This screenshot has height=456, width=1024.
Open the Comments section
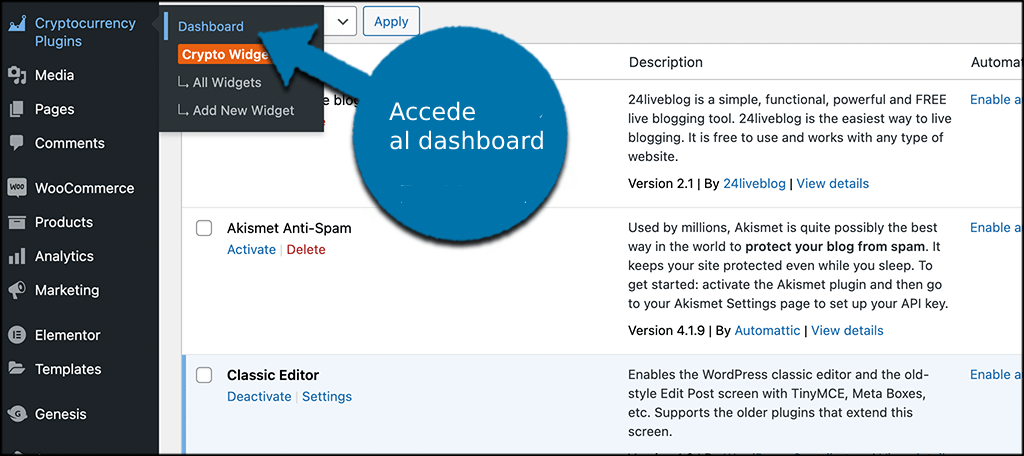[69, 143]
